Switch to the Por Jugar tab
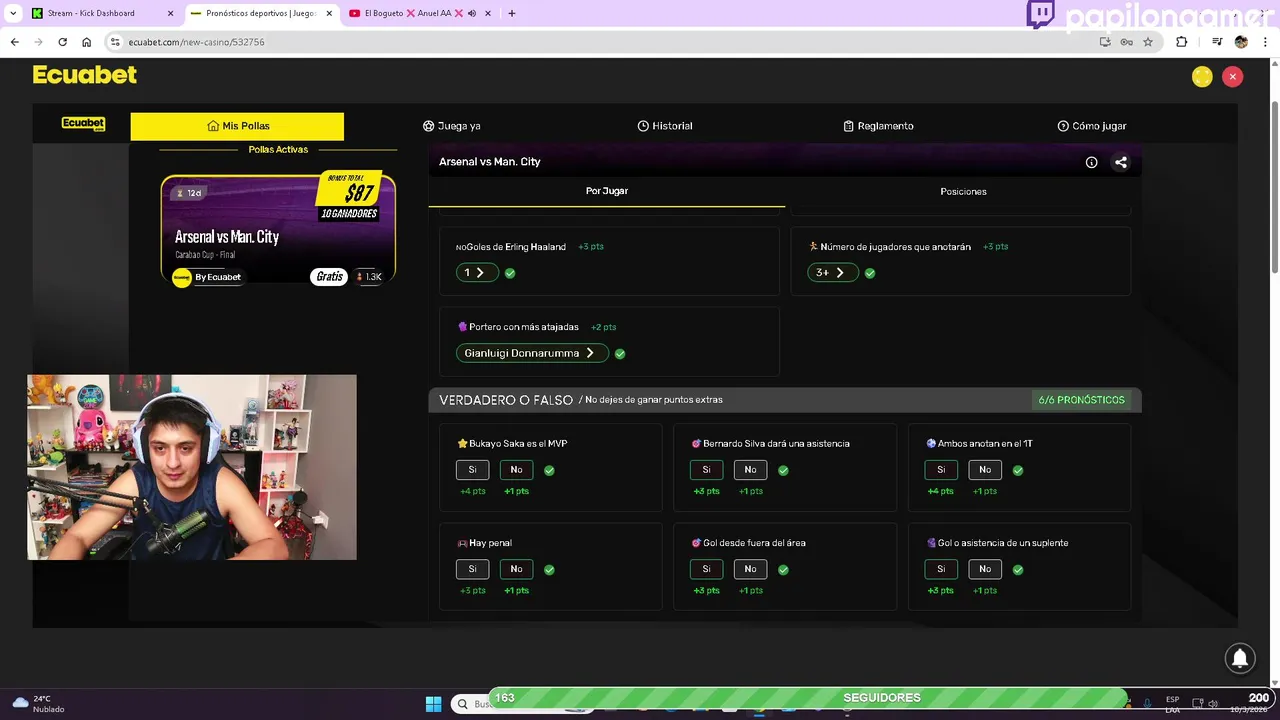1280x720 pixels. (x=607, y=191)
